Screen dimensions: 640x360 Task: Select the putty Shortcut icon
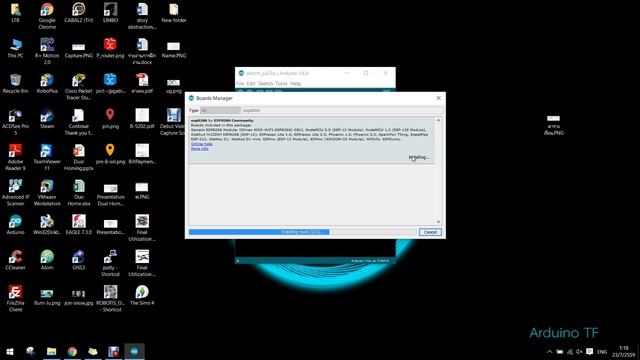pyautogui.click(x=110, y=263)
